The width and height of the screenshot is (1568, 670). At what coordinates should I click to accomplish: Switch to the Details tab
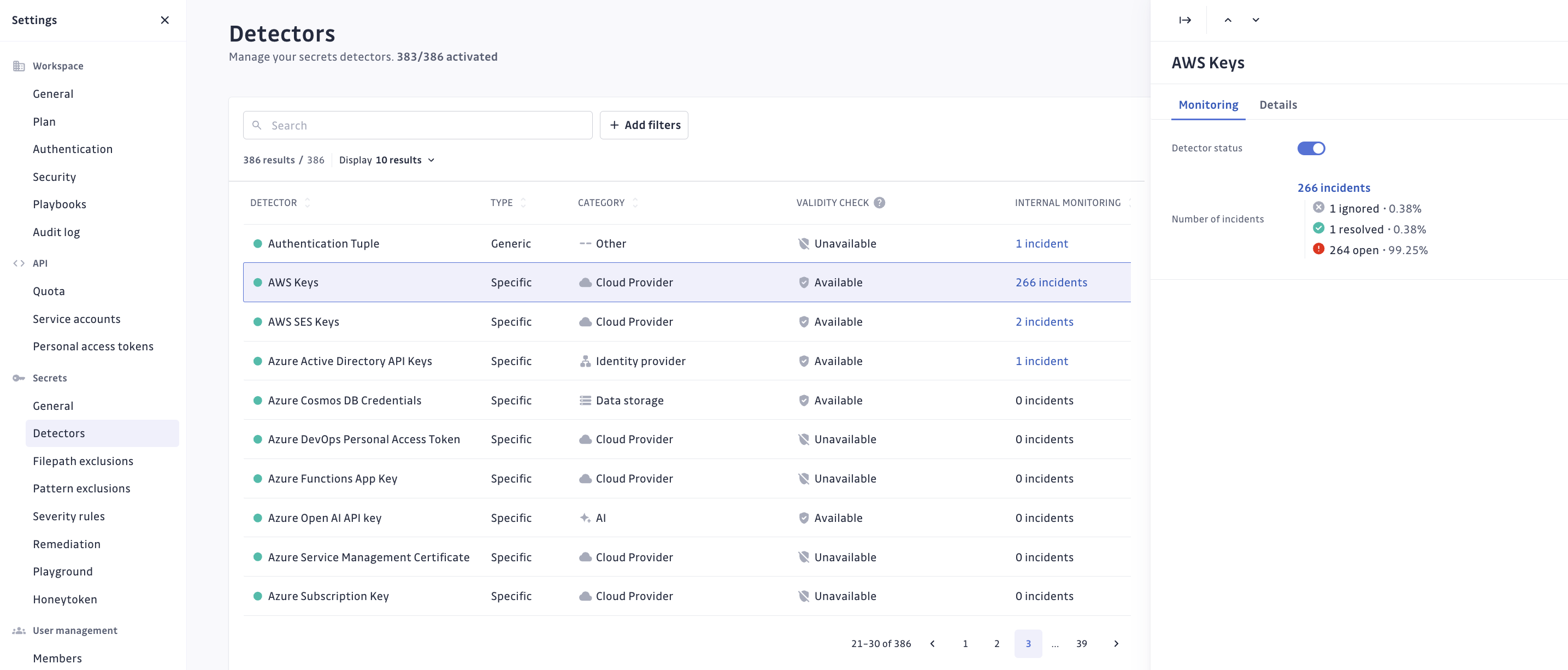click(x=1278, y=105)
